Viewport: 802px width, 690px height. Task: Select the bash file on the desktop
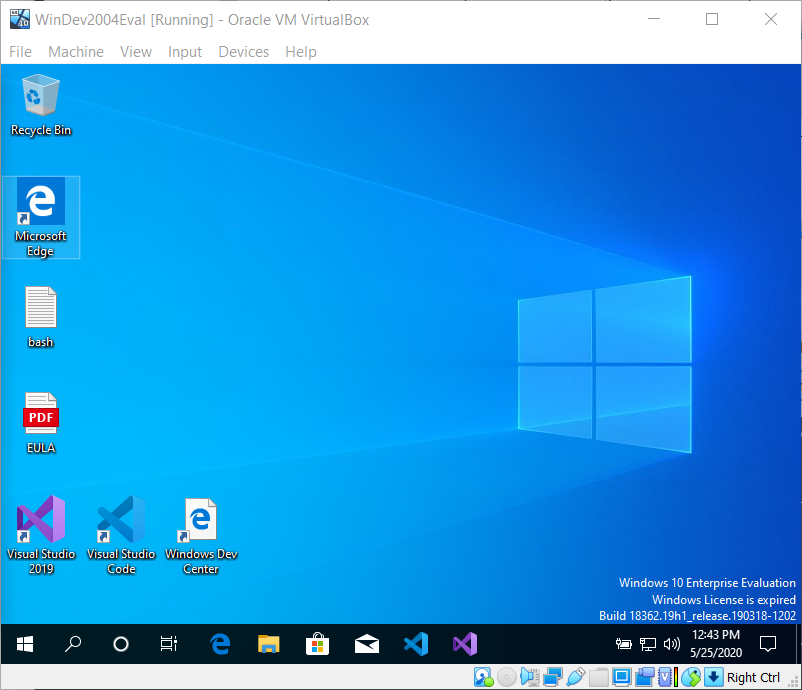[41, 317]
